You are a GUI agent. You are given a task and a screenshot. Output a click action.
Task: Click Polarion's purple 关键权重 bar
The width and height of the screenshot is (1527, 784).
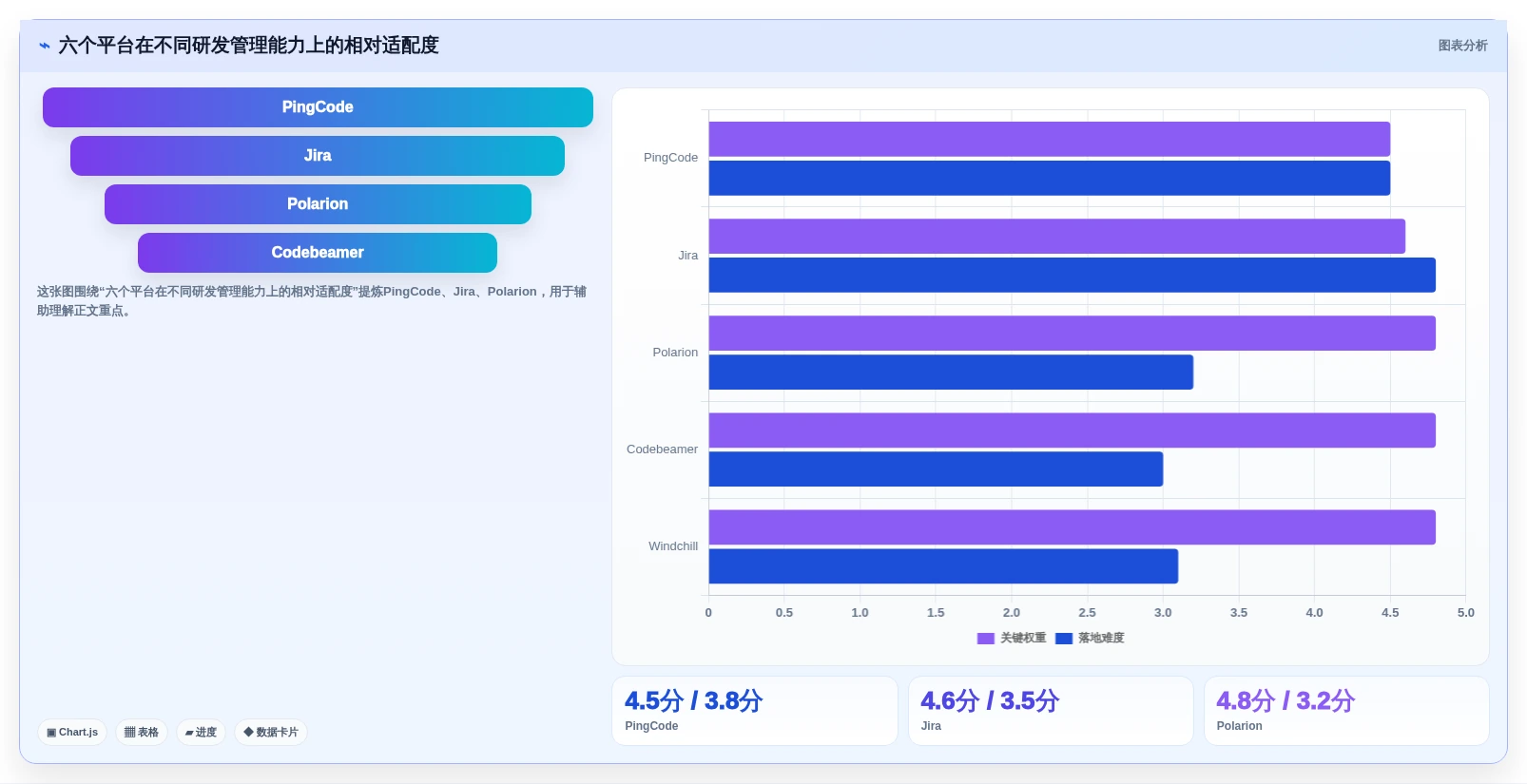pos(1073,333)
